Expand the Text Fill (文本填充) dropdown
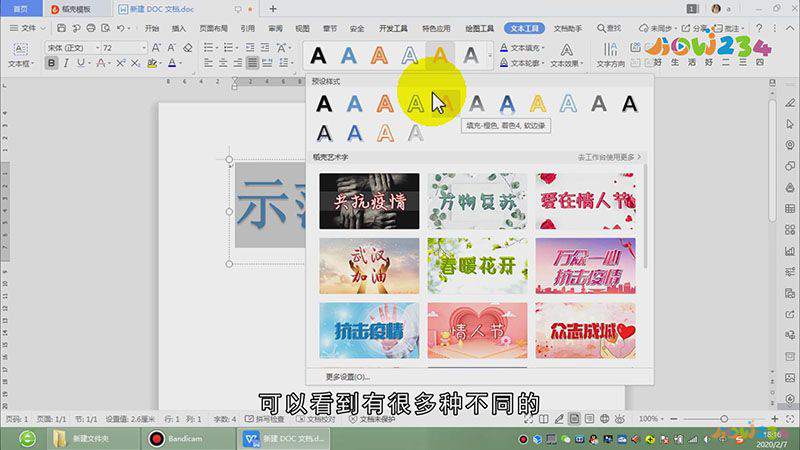 522,47
